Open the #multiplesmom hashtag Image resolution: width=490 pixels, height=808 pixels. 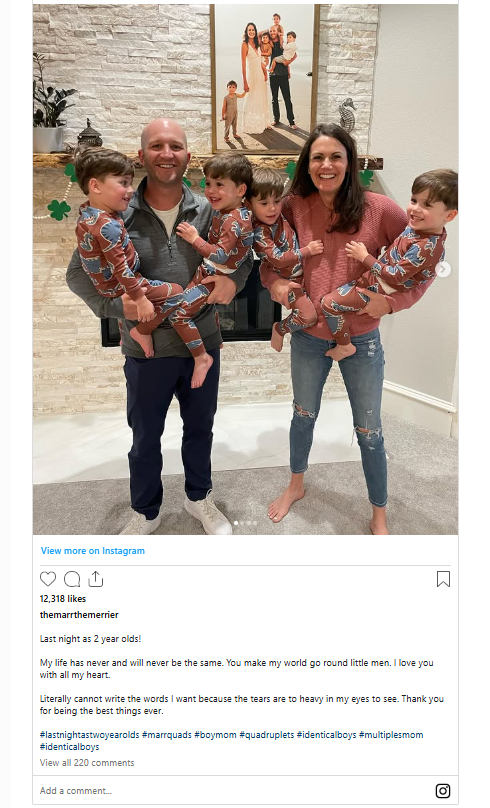[391, 734]
